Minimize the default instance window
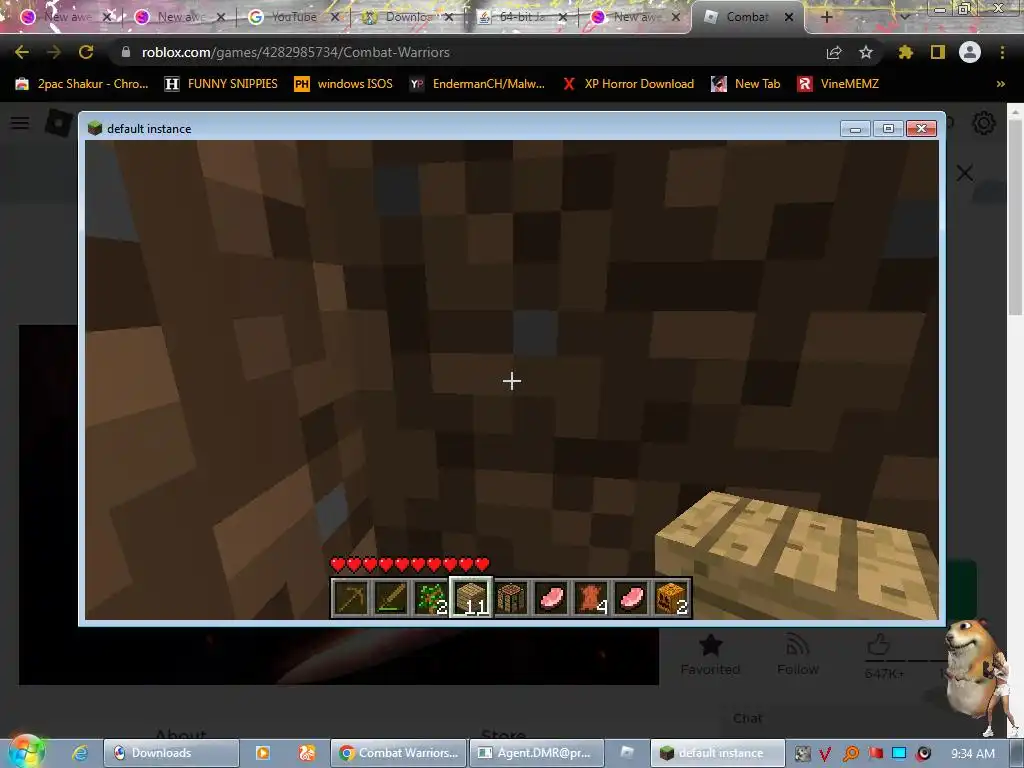The height and width of the screenshot is (768, 1024). click(855, 129)
